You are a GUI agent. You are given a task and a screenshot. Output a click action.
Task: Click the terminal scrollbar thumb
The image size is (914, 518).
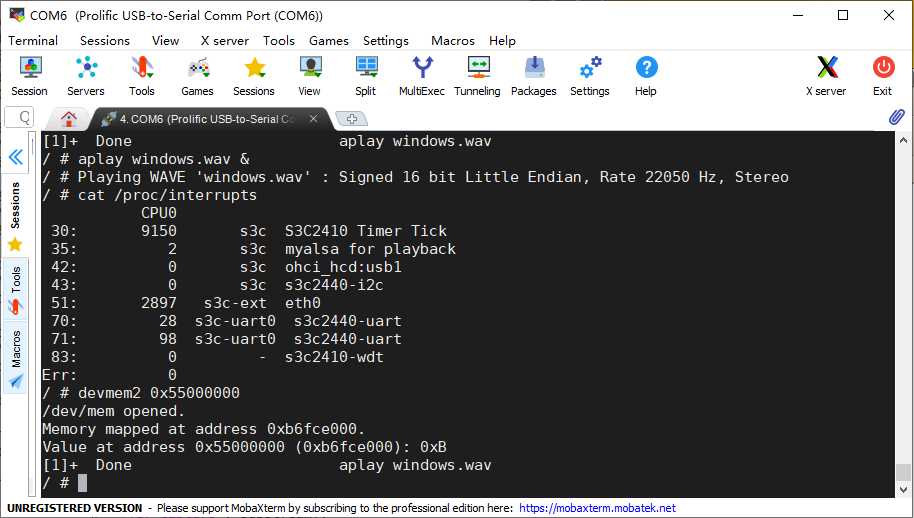click(903, 473)
